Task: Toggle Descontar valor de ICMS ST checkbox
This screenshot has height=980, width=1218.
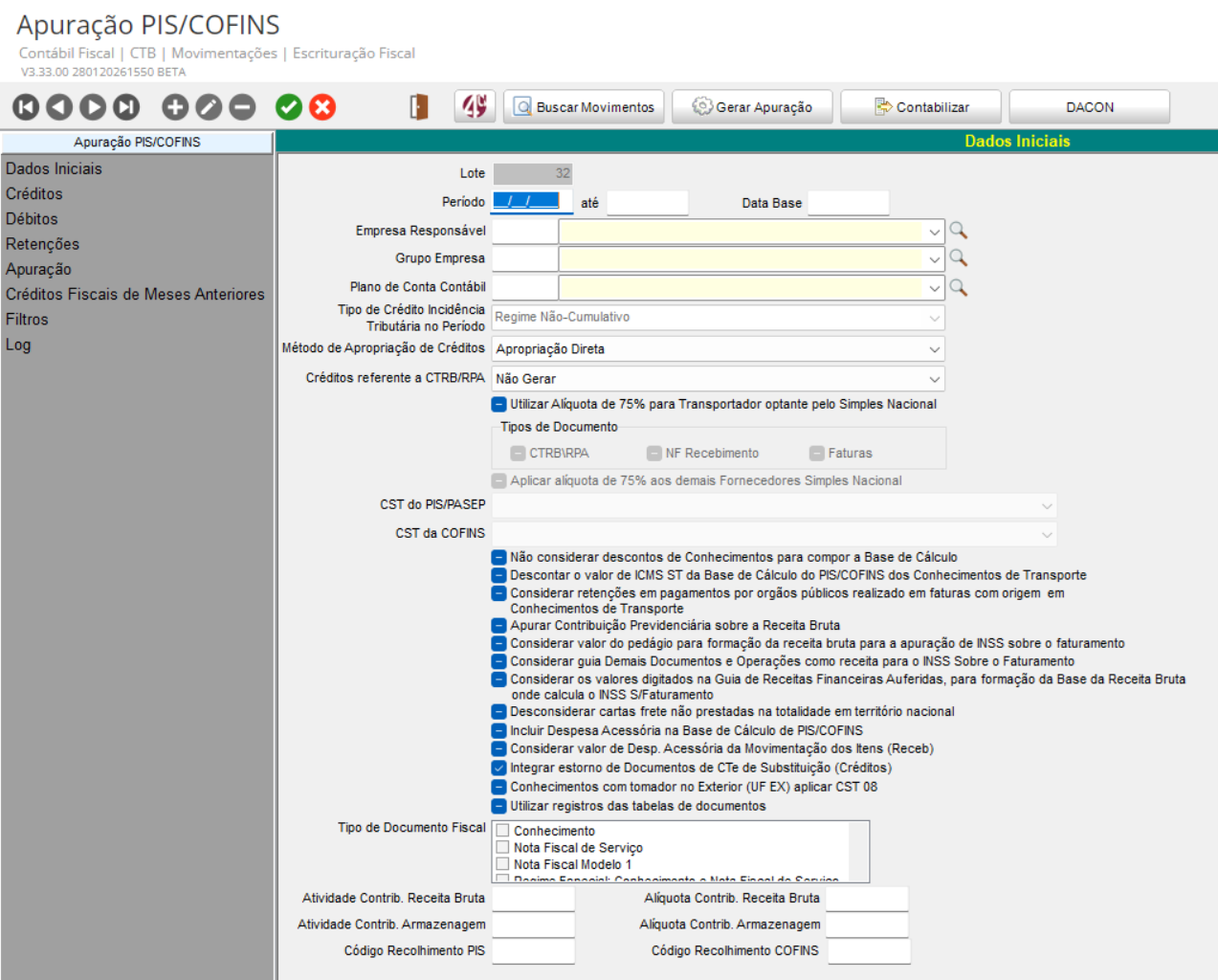Action: [x=498, y=575]
